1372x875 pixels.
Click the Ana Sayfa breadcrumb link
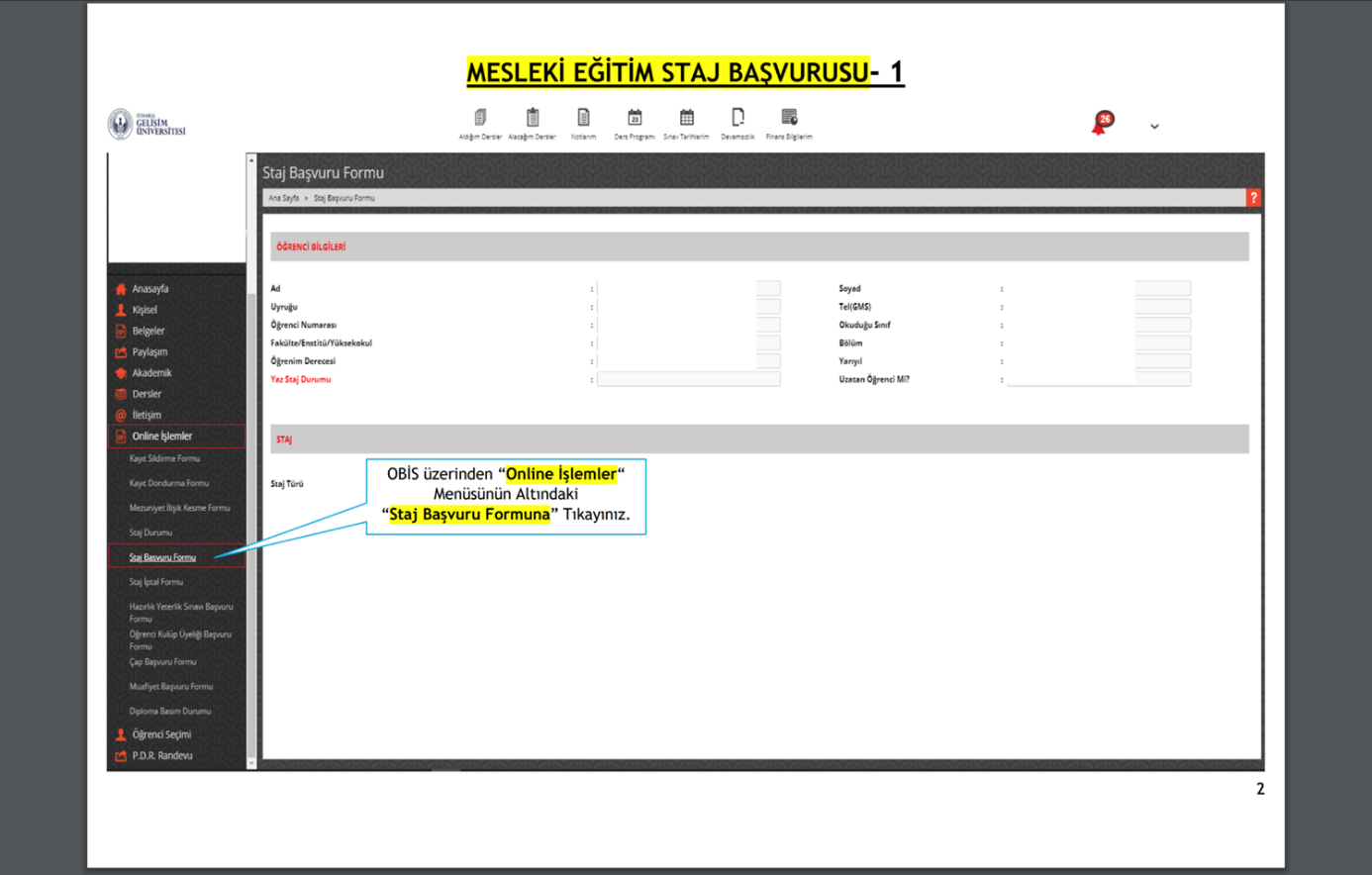pos(283,198)
